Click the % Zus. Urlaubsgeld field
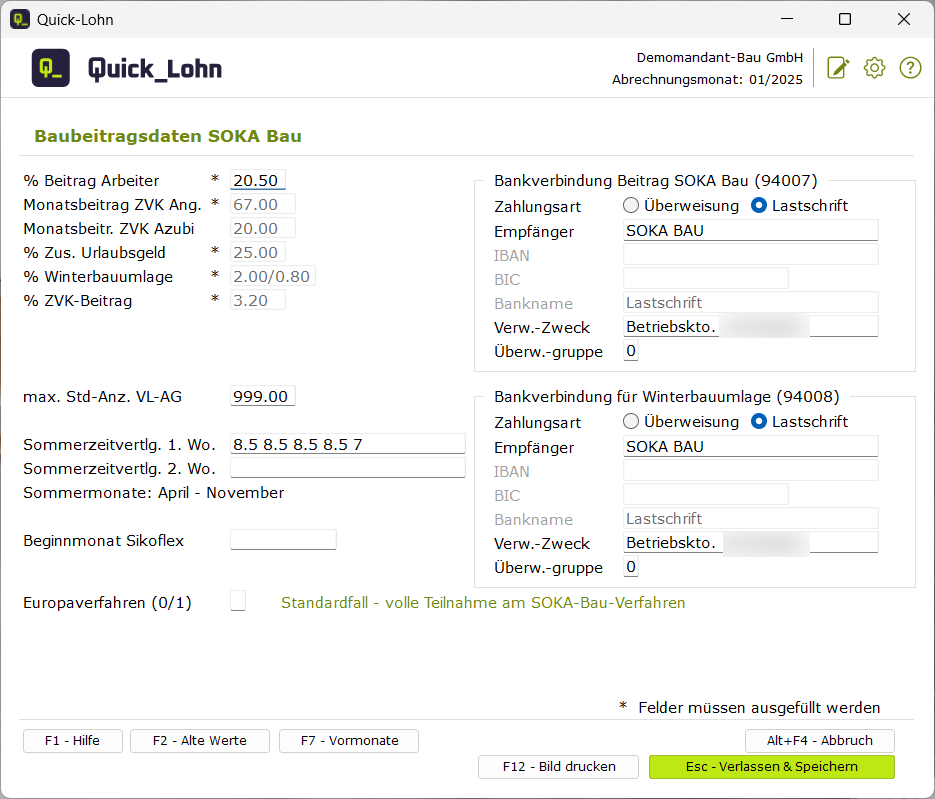This screenshot has height=799, width=935. tap(258, 252)
